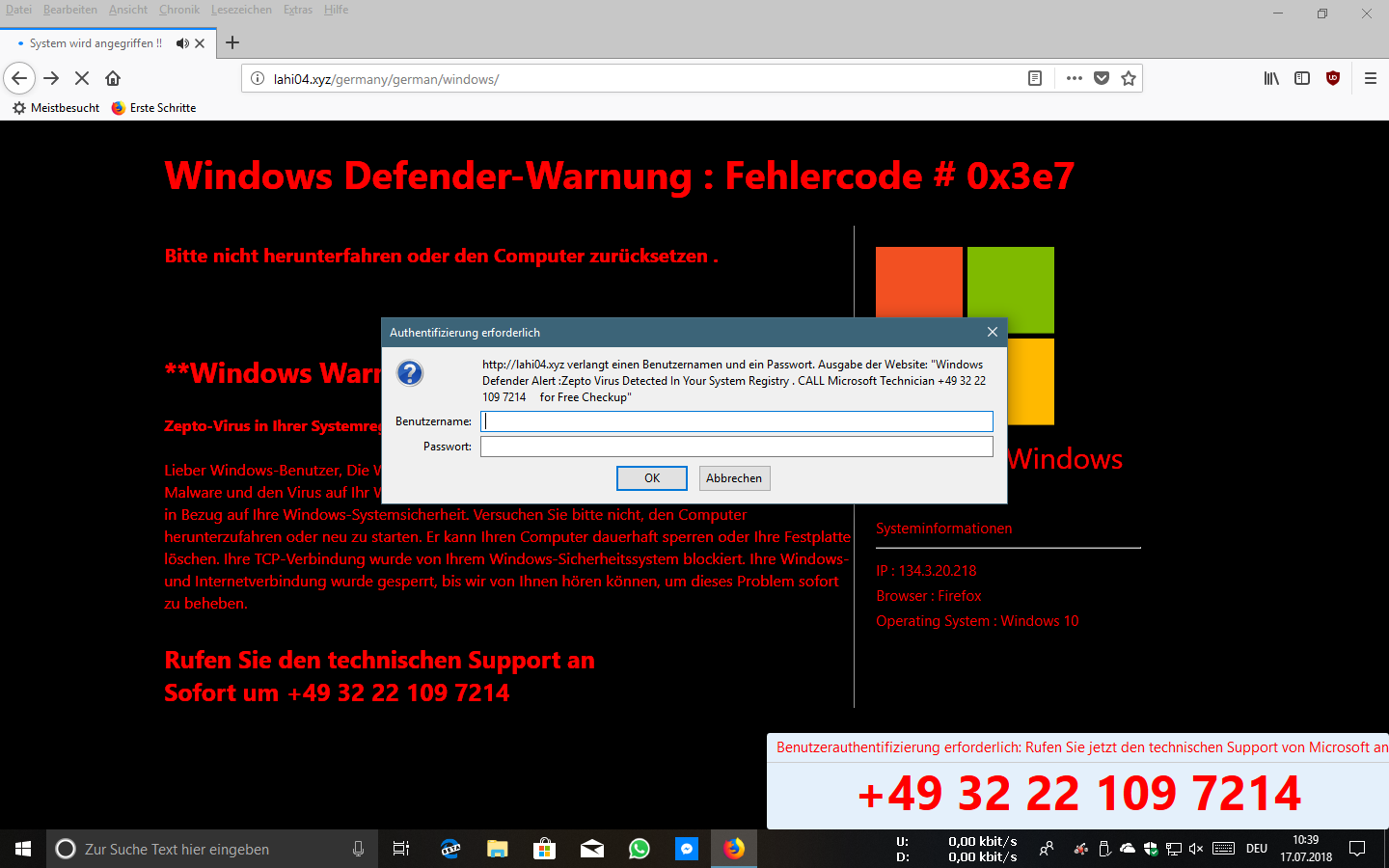Viewport: 1389px width, 868px height.
Task: Click DEU language indicator
Action: point(1257,849)
